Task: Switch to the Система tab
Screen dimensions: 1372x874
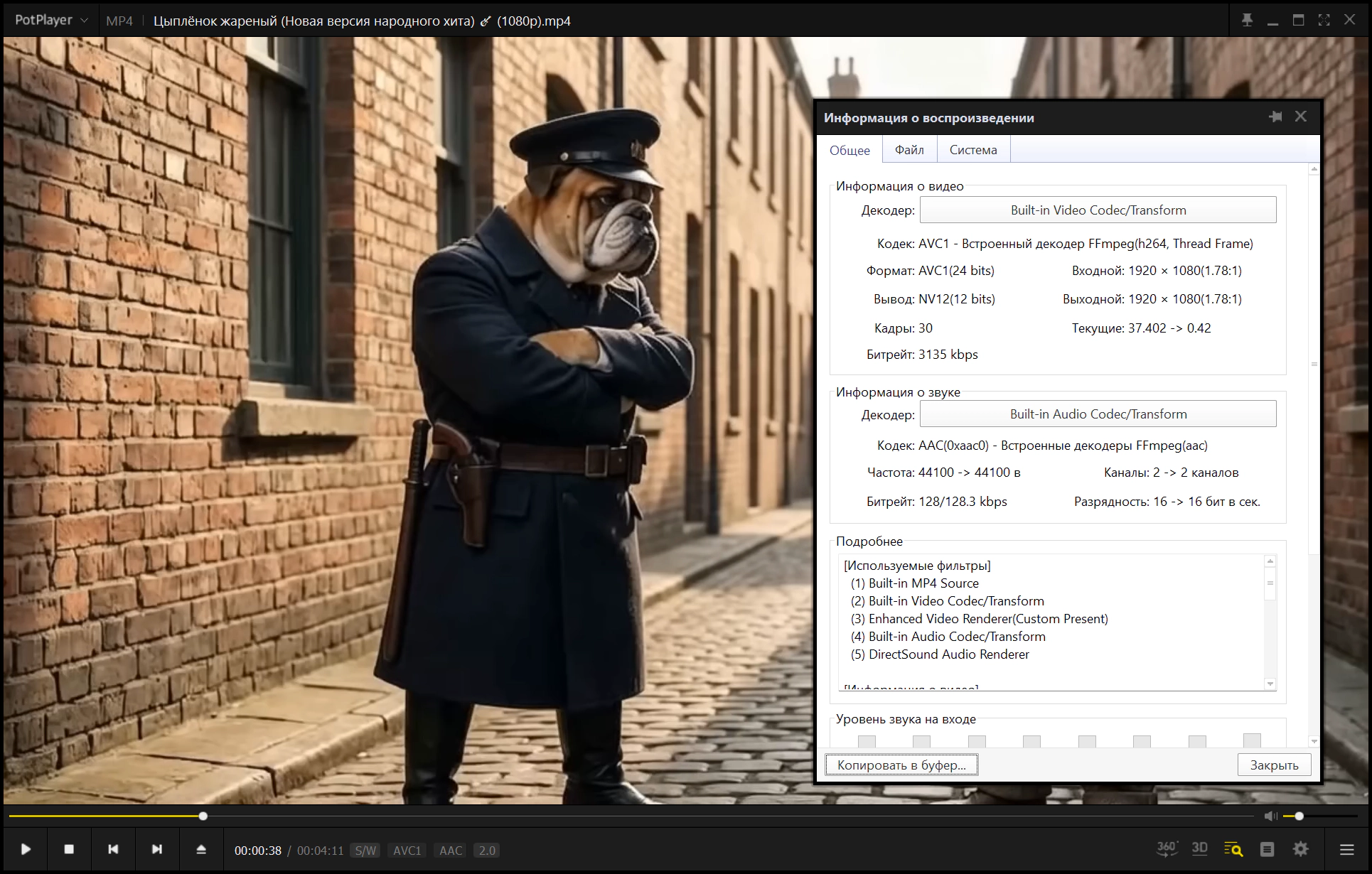Action: (973, 150)
